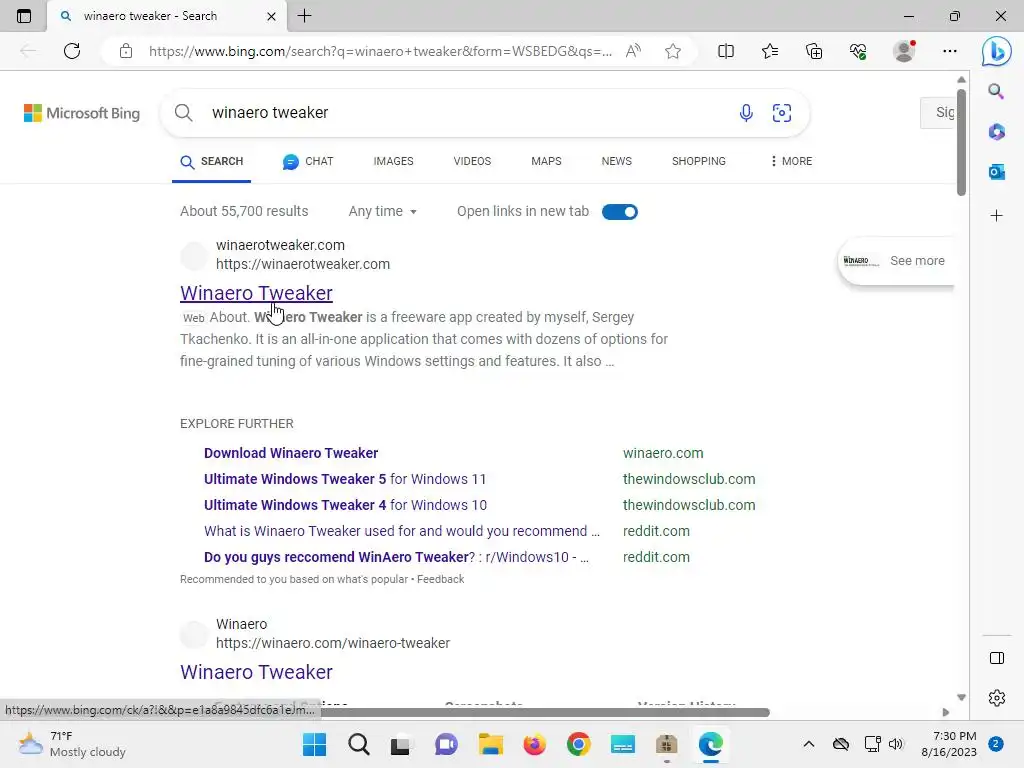Click search magnifier icon in Bing box

click(x=184, y=112)
